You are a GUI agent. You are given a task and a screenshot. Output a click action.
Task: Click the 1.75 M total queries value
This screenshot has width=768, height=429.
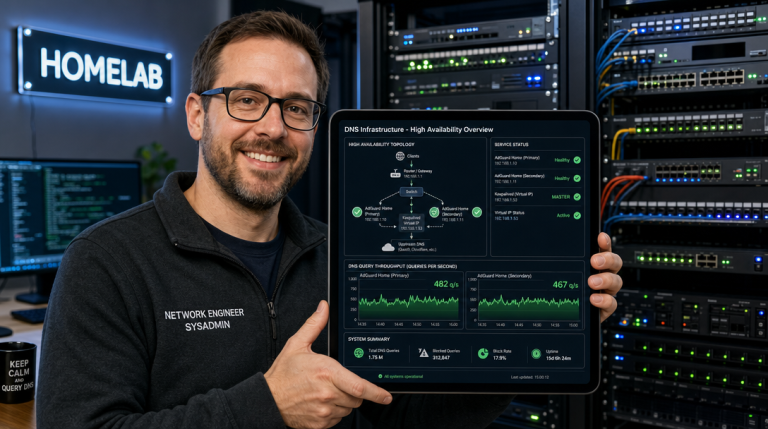pyautogui.click(x=376, y=358)
